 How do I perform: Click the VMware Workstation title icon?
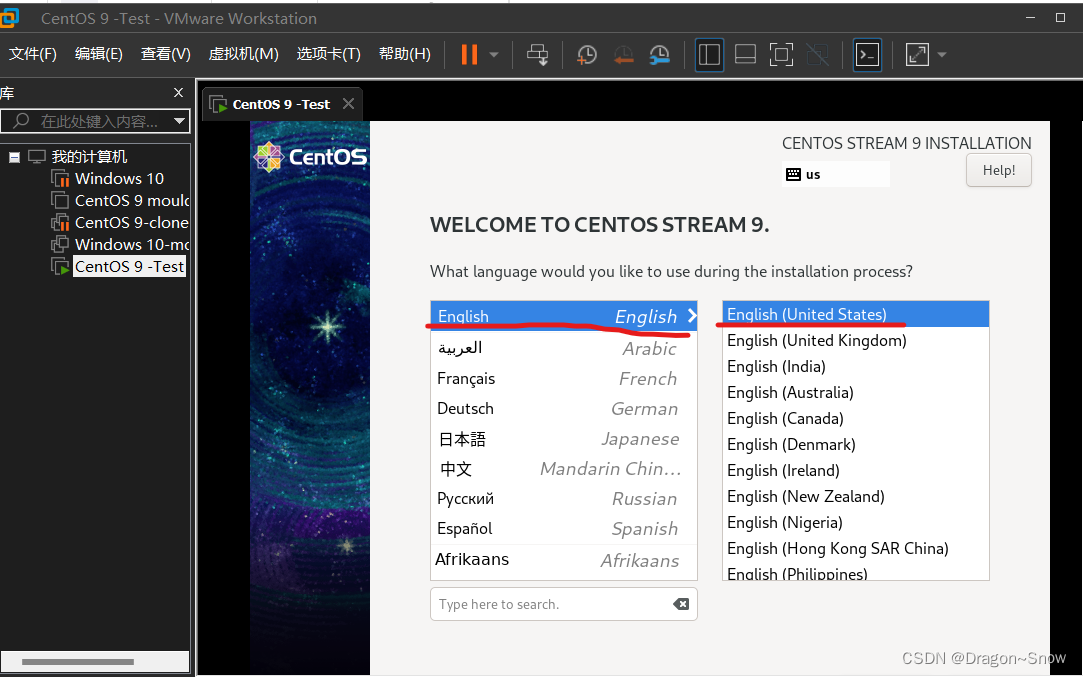9,18
